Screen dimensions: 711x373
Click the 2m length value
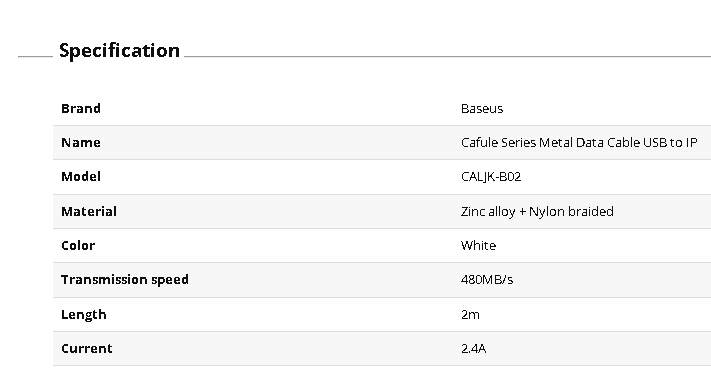coord(470,315)
